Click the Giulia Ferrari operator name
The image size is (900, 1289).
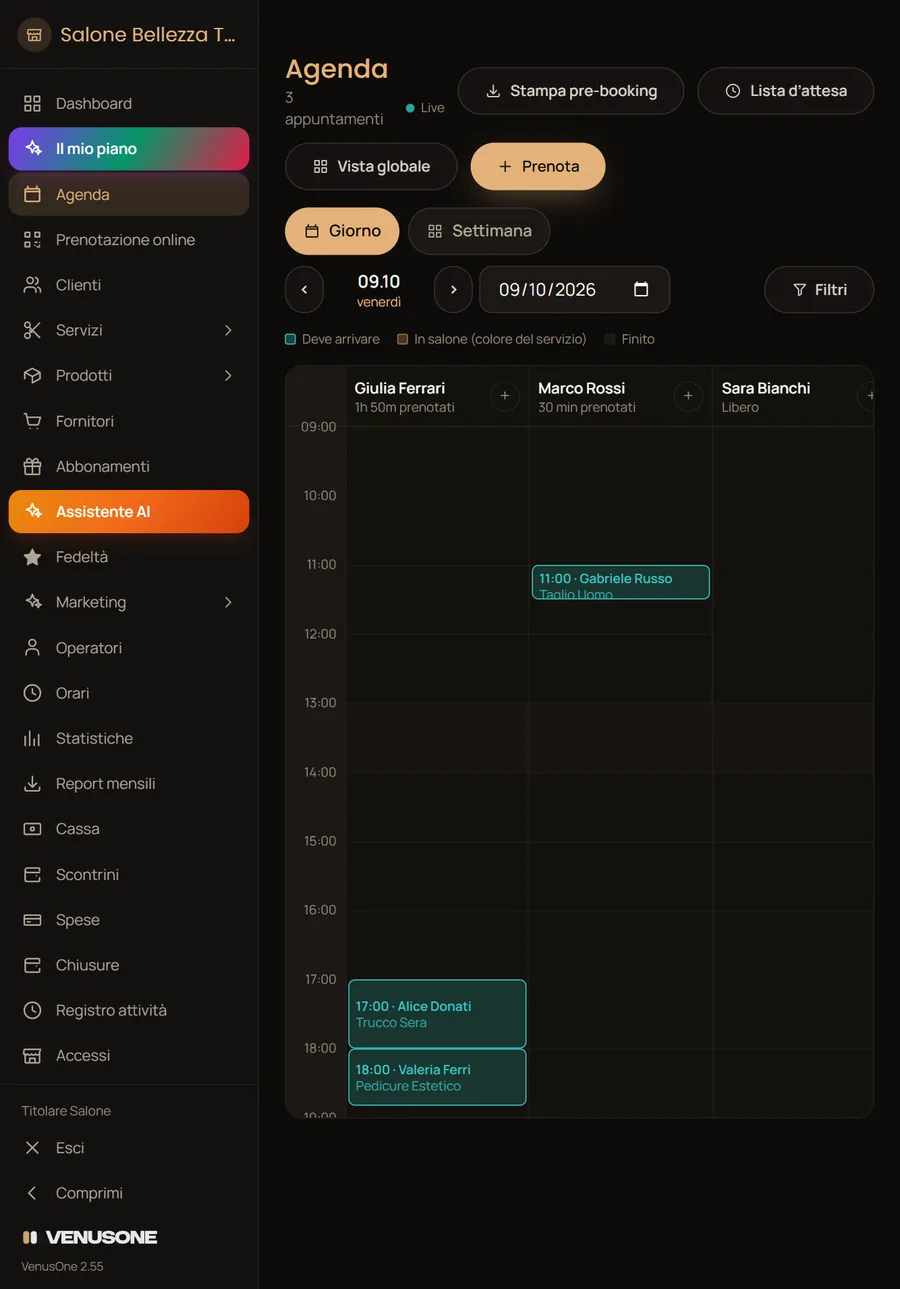point(400,388)
